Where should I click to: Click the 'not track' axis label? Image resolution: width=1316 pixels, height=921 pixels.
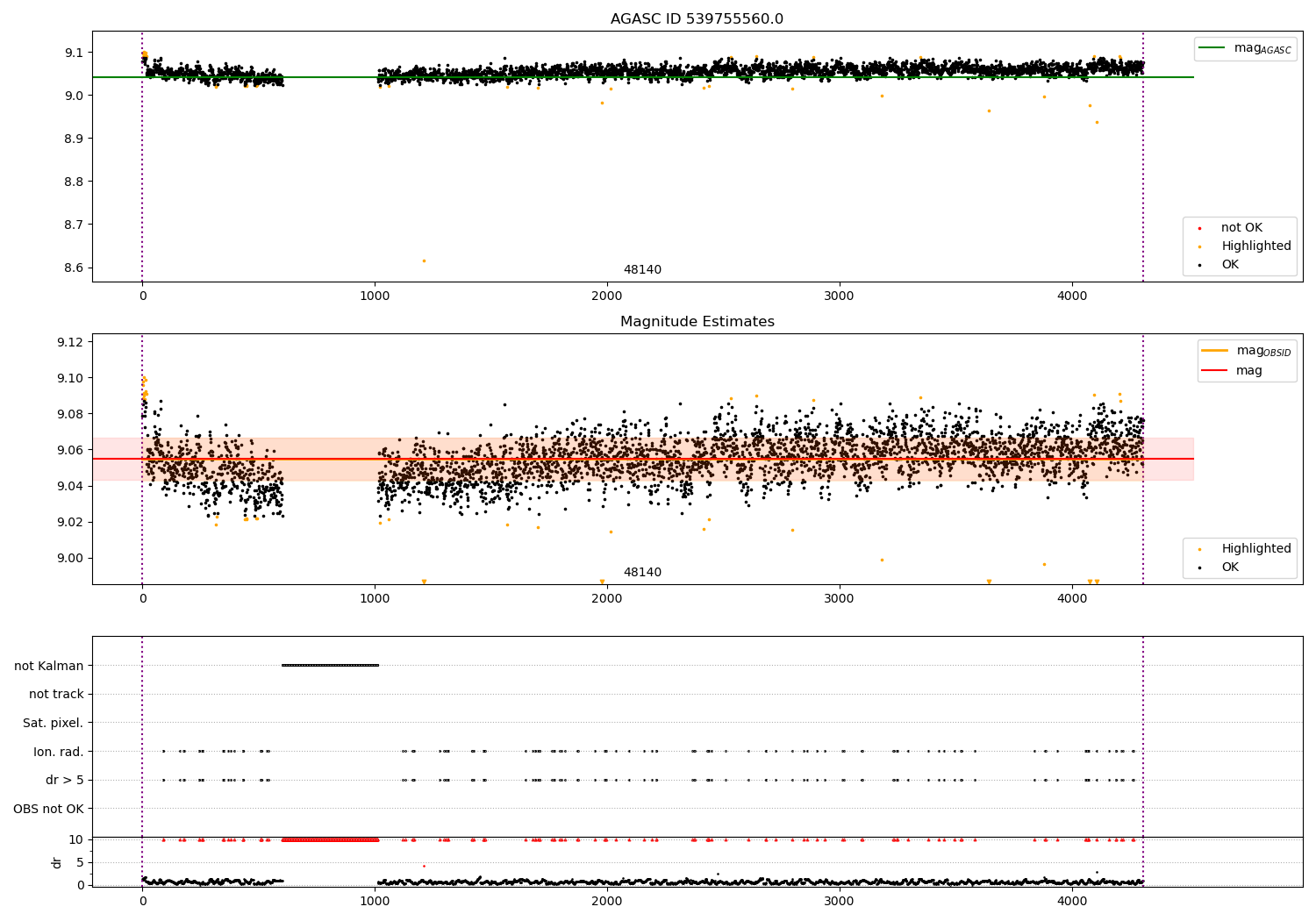56,694
